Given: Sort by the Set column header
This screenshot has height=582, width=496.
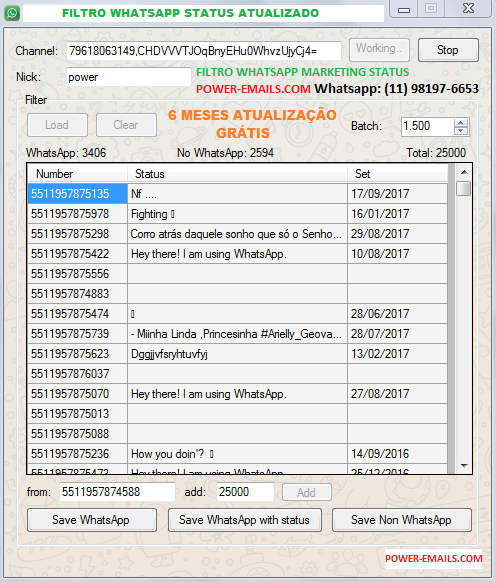Looking at the screenshot, I should click(x=397, y=174).
